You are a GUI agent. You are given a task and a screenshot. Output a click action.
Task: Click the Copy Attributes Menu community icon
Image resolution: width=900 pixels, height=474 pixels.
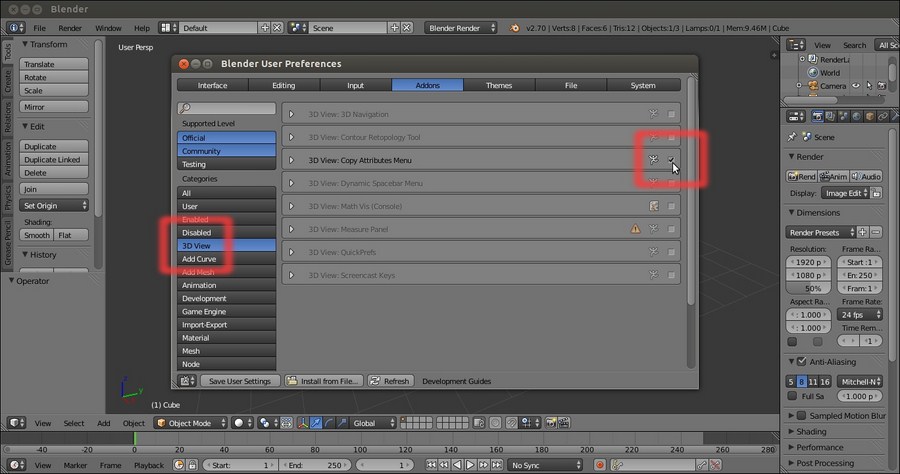click(653, 160)
